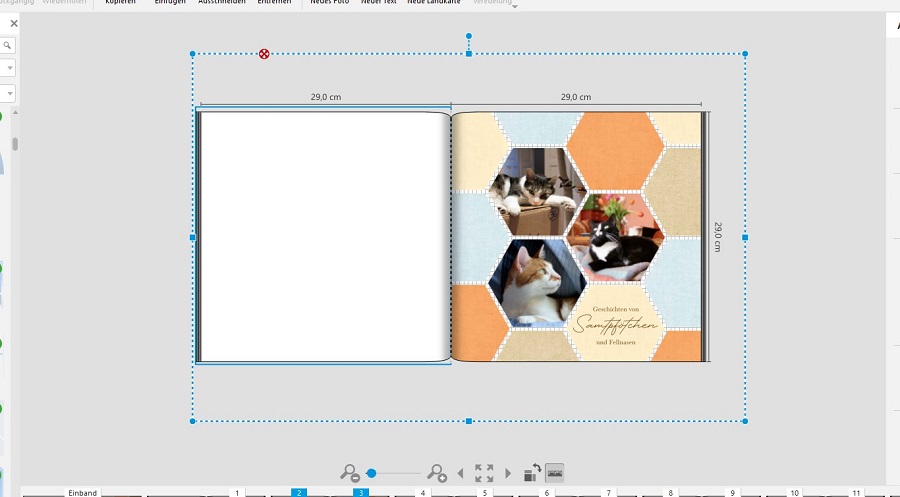The width and height of the screenshot is (900, 497).
Task: Select the Einband page in the page strip
Action: click(83, 492)
